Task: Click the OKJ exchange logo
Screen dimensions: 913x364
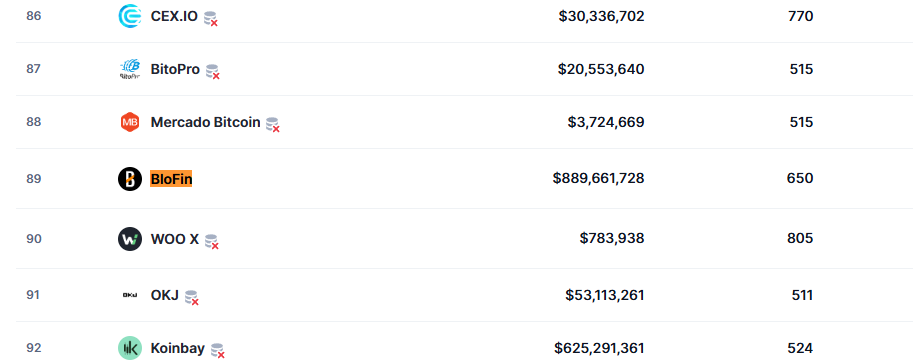Action: pyautogui.click(x=129, y=295)
